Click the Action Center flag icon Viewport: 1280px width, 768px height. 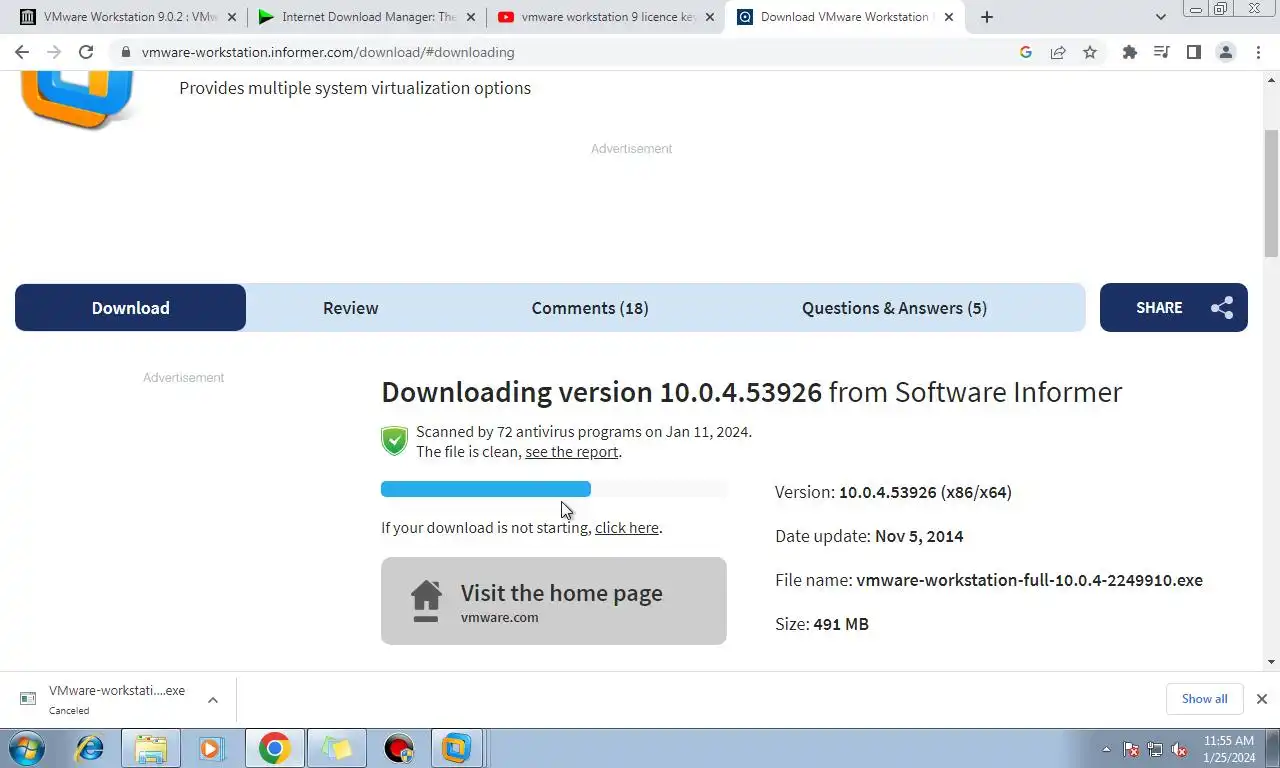[1131, 749]
